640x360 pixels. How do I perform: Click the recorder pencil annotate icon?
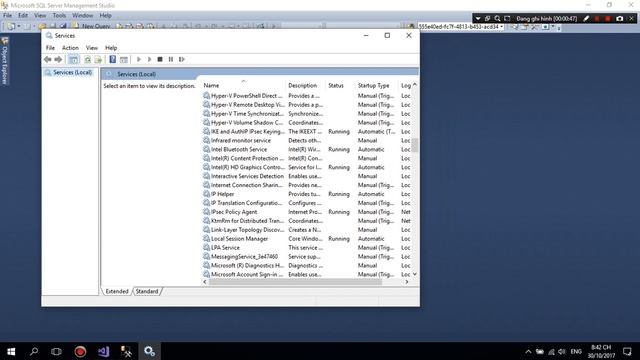point(586,18)
